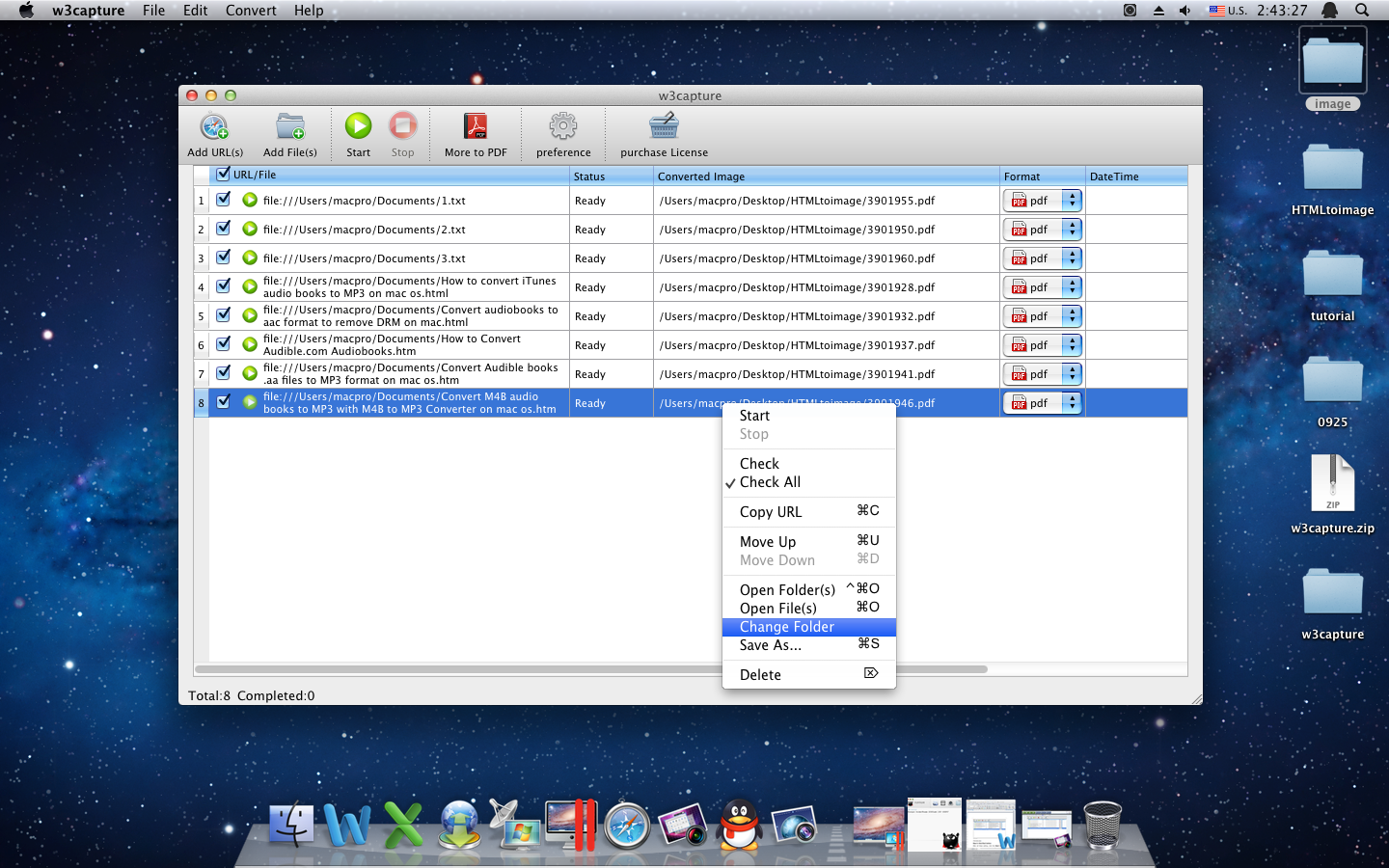Open the preference gear icon

pyautogui.click(x=563, y=126)
